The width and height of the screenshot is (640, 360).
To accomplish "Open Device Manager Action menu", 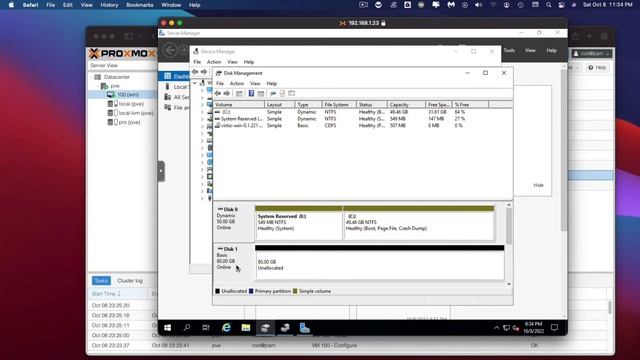I will (x=214, y=62).
